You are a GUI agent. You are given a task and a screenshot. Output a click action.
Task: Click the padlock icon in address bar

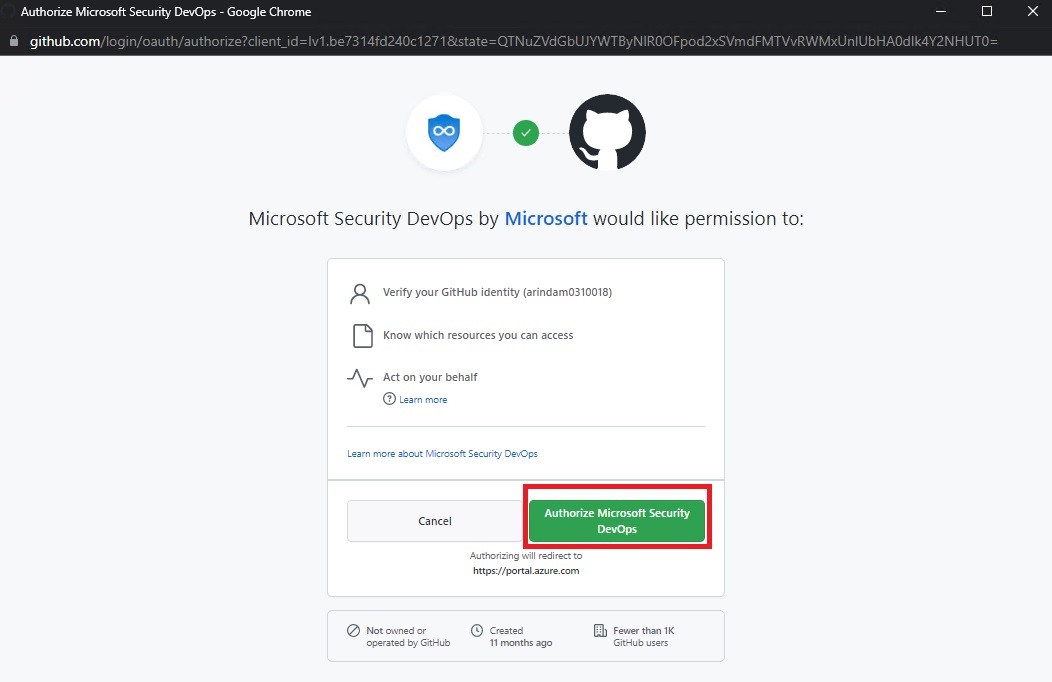(14, 41)
